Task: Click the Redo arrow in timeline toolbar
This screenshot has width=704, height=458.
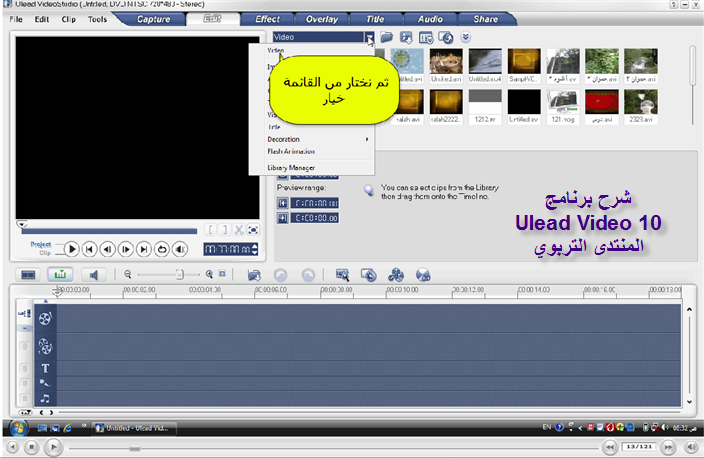Action: (308, 275)
